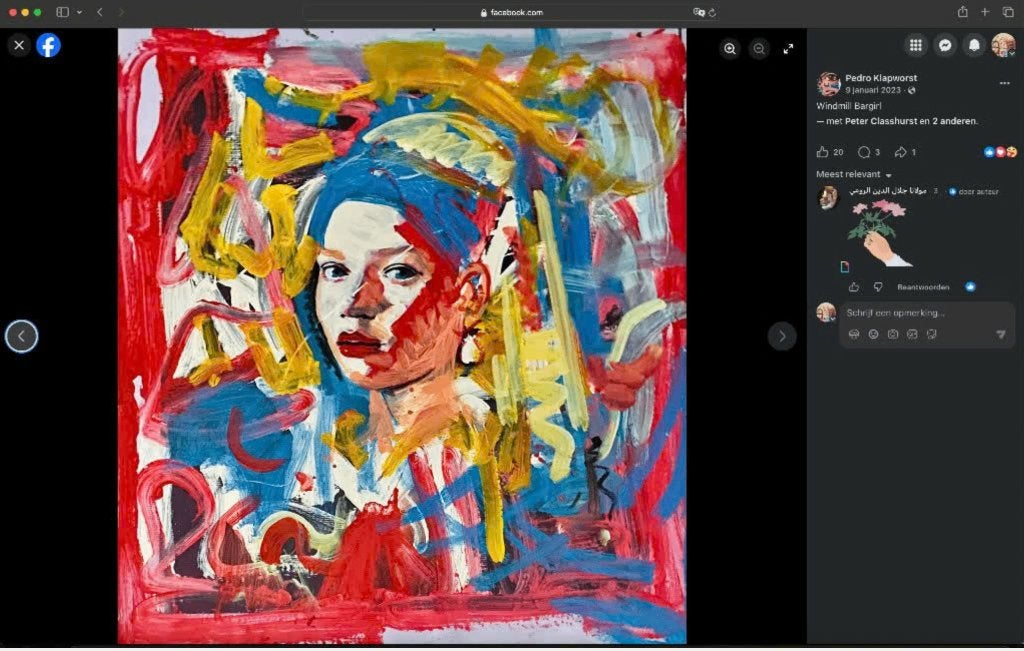
Task: Reload the facebook.com page
Action: [712, 12]
